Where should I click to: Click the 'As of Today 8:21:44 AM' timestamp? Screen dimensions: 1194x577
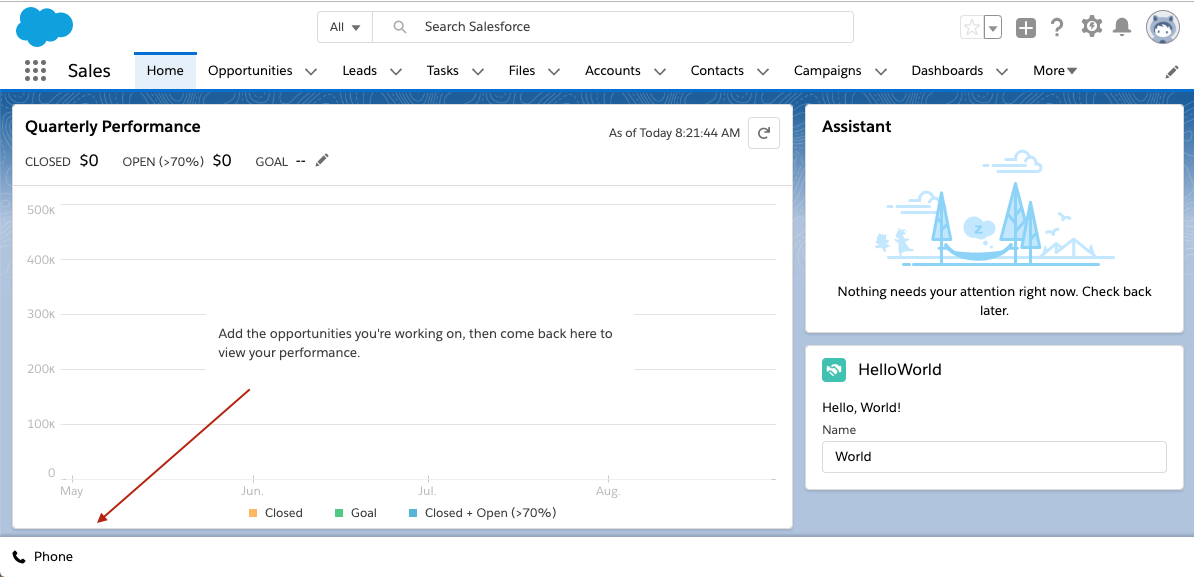(x=675, y=132)
